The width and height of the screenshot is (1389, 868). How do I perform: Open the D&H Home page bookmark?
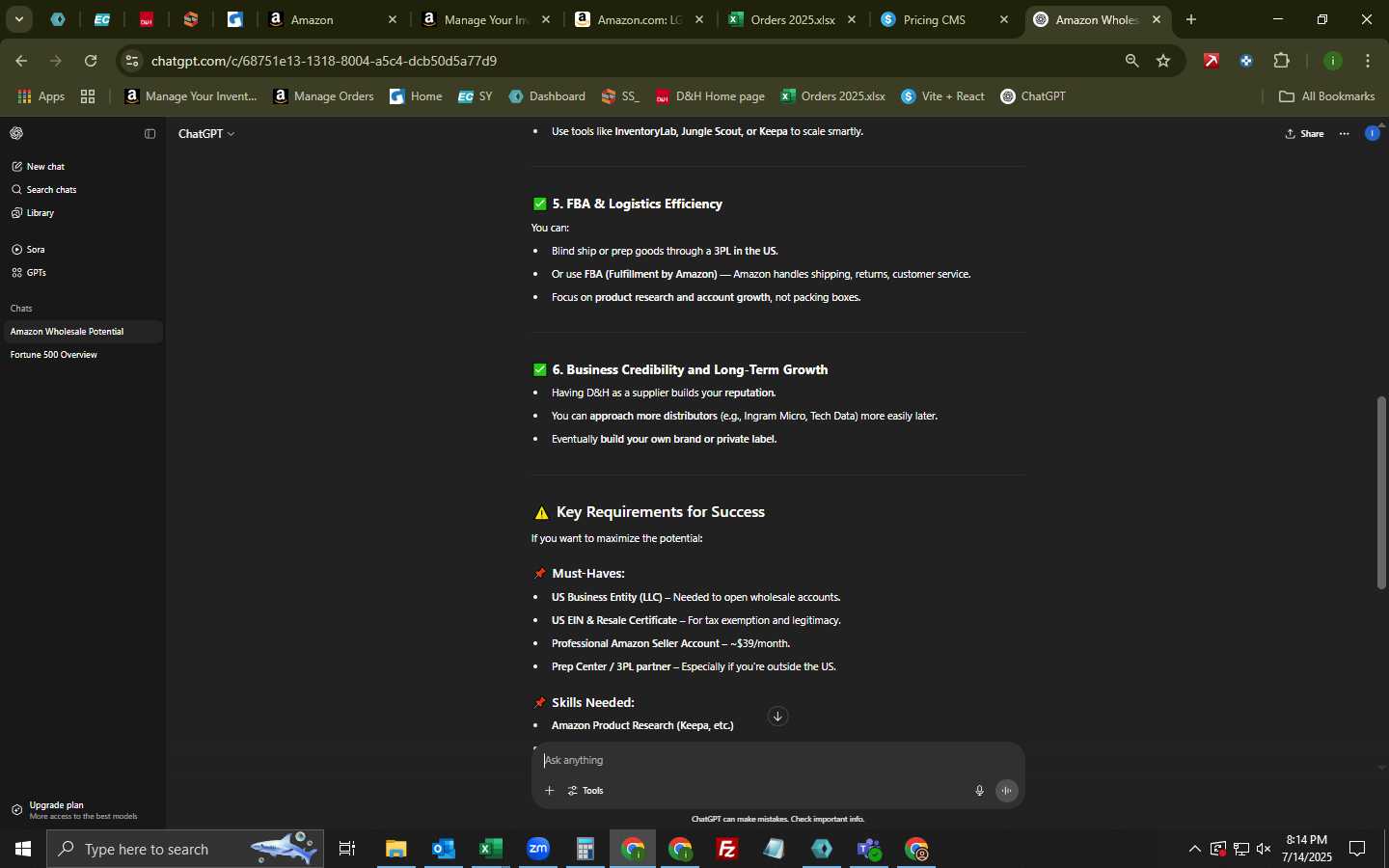(710, 96)
